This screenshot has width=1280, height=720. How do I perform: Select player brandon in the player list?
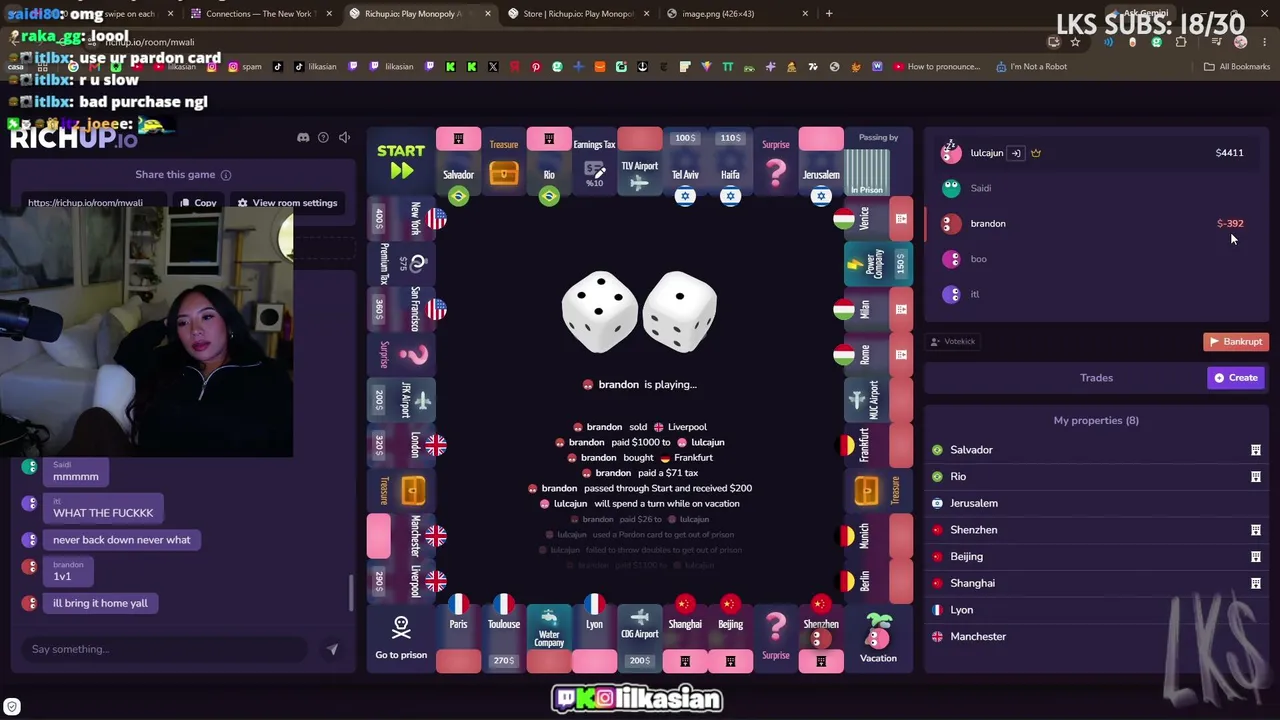(x=1094, y=224)
